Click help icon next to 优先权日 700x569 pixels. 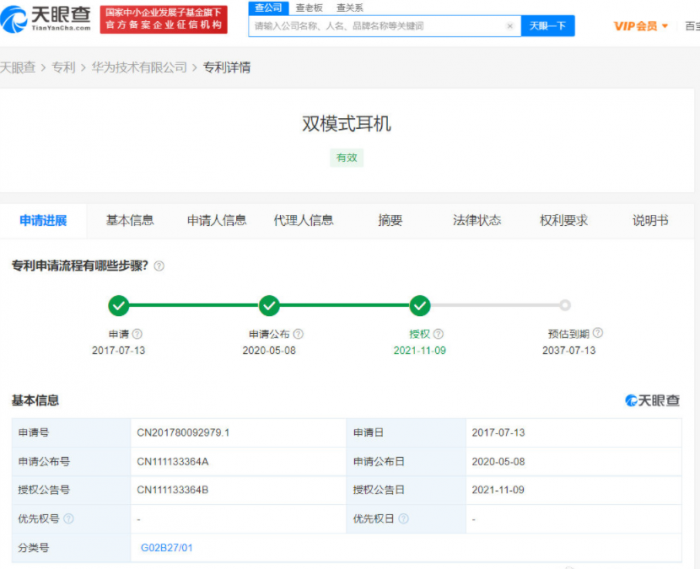[x=404, y=519]
